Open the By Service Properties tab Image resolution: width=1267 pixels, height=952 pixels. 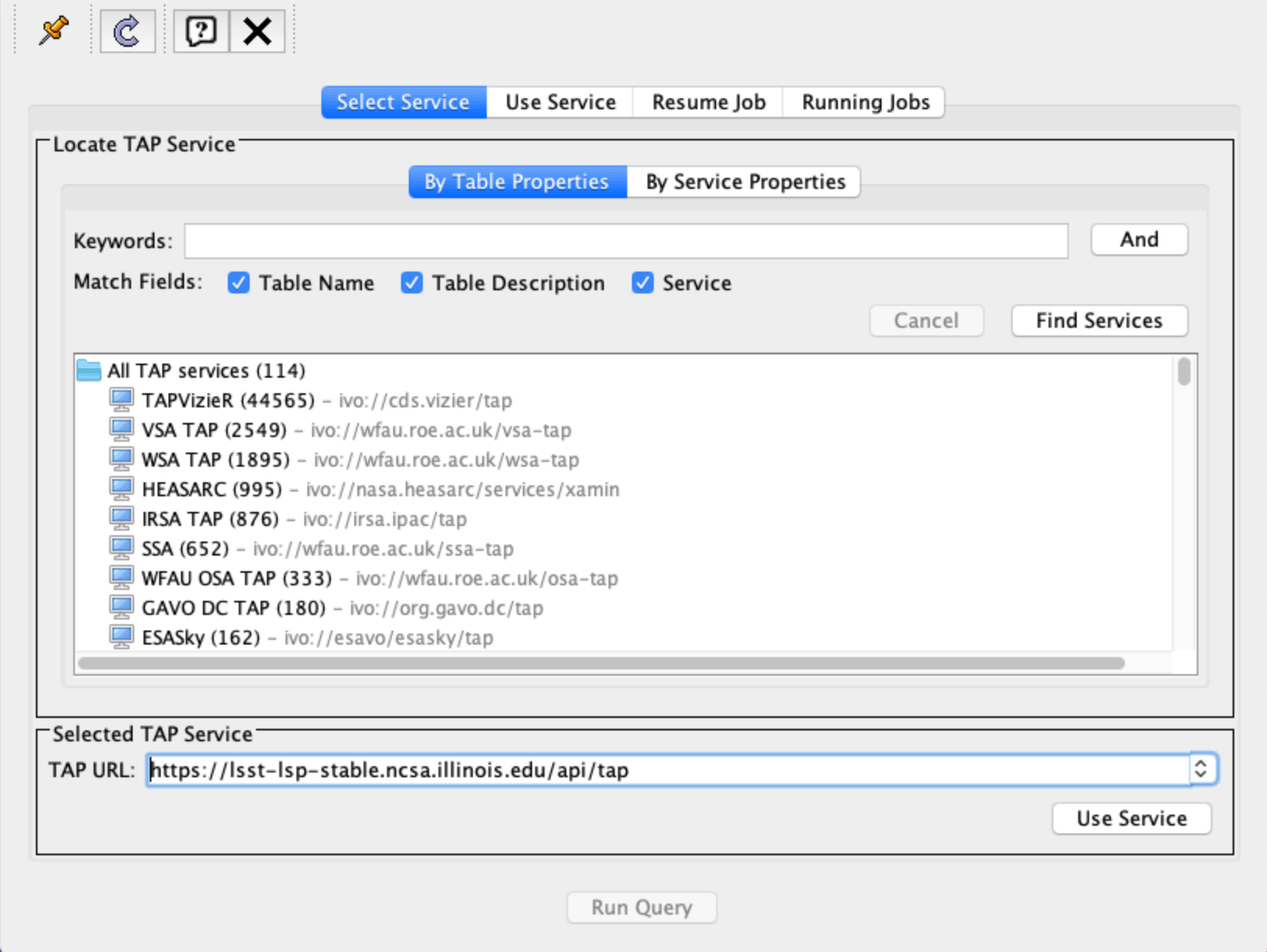(744, 181)
